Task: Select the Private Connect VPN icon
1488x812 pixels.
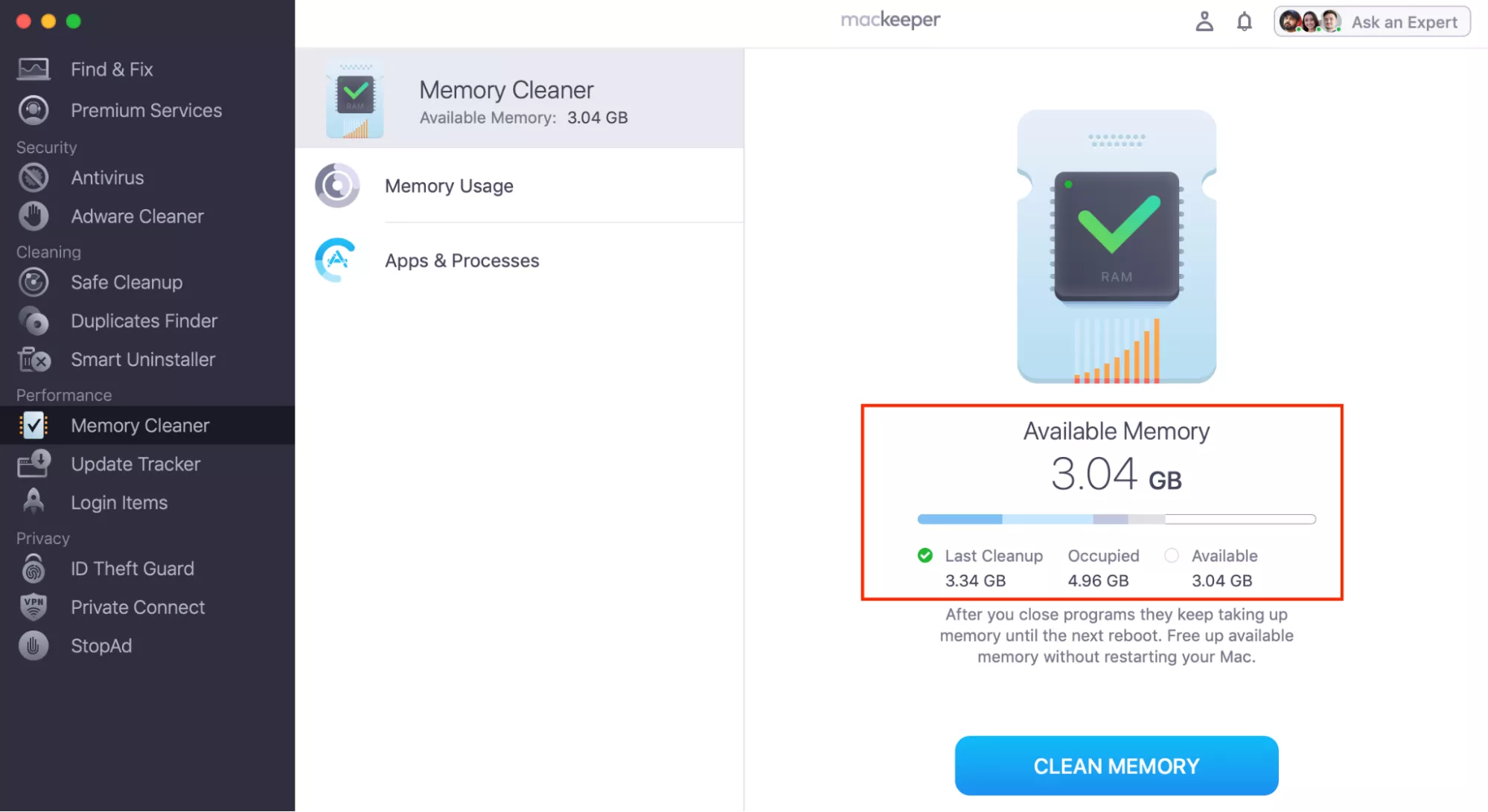Action: [33, 607]
